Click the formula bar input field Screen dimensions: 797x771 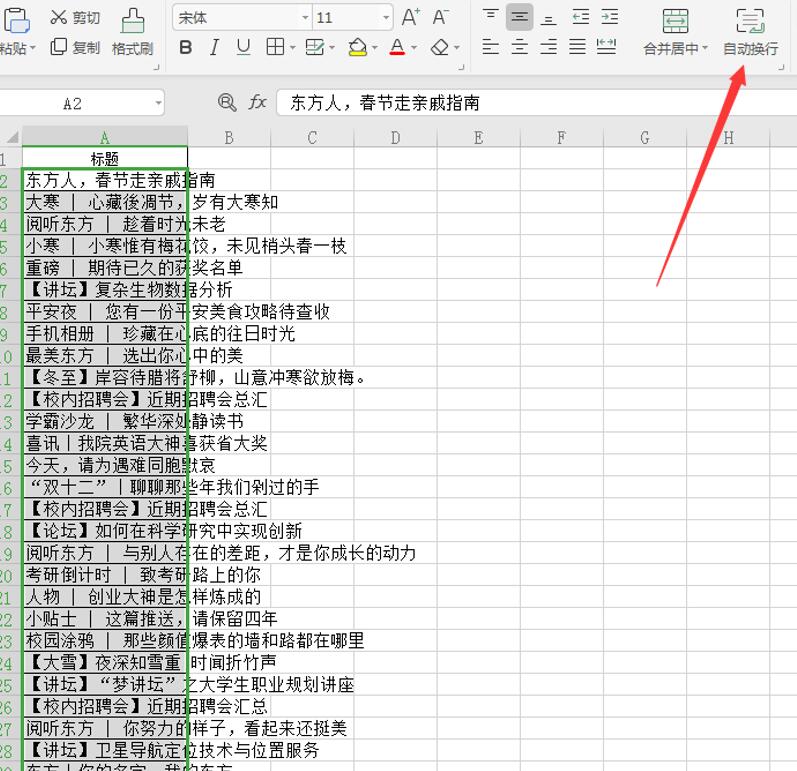530,102
